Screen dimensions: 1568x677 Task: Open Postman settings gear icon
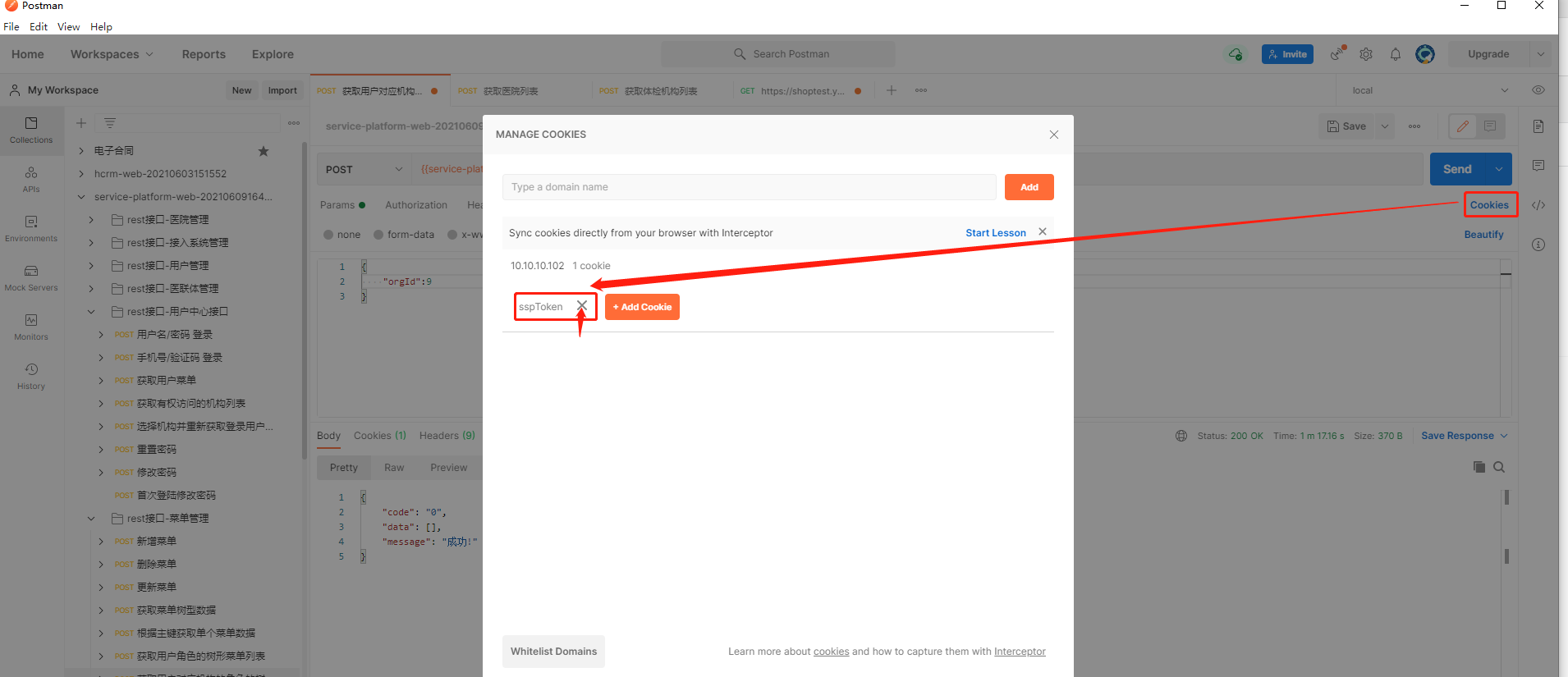pyautogui.click(x=1366, y=54)
